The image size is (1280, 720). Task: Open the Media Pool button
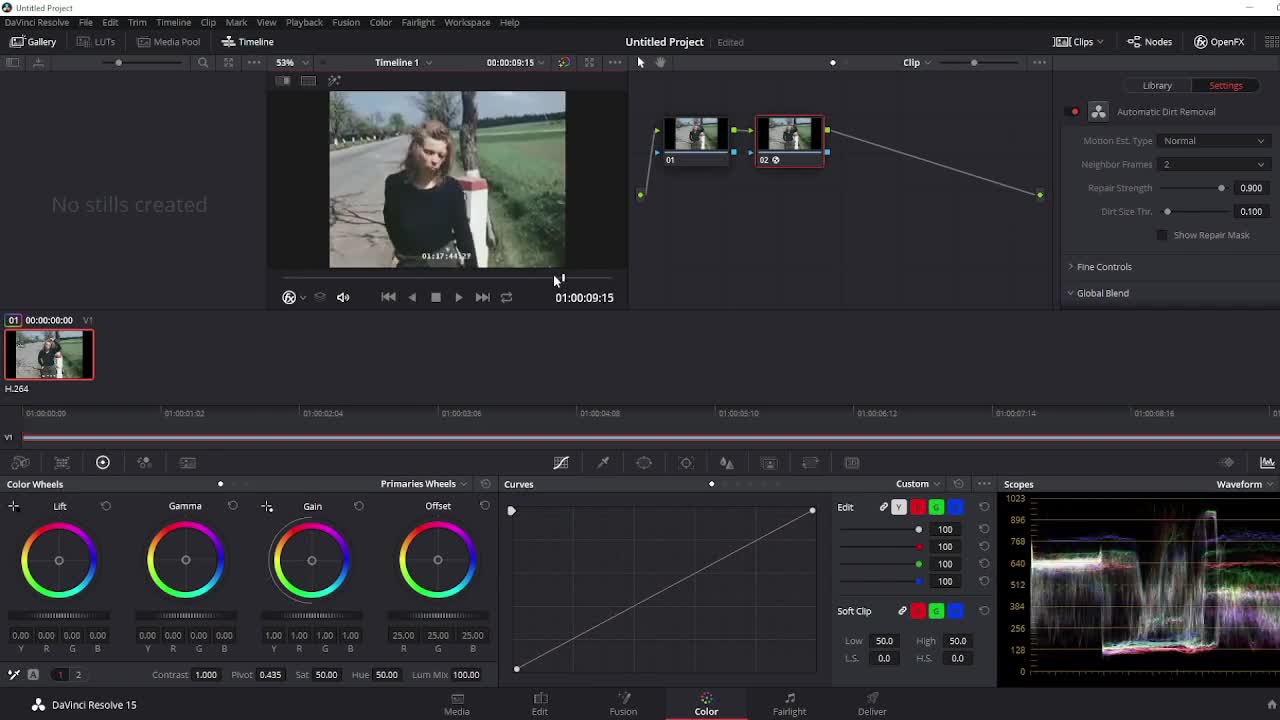(169, 42)
